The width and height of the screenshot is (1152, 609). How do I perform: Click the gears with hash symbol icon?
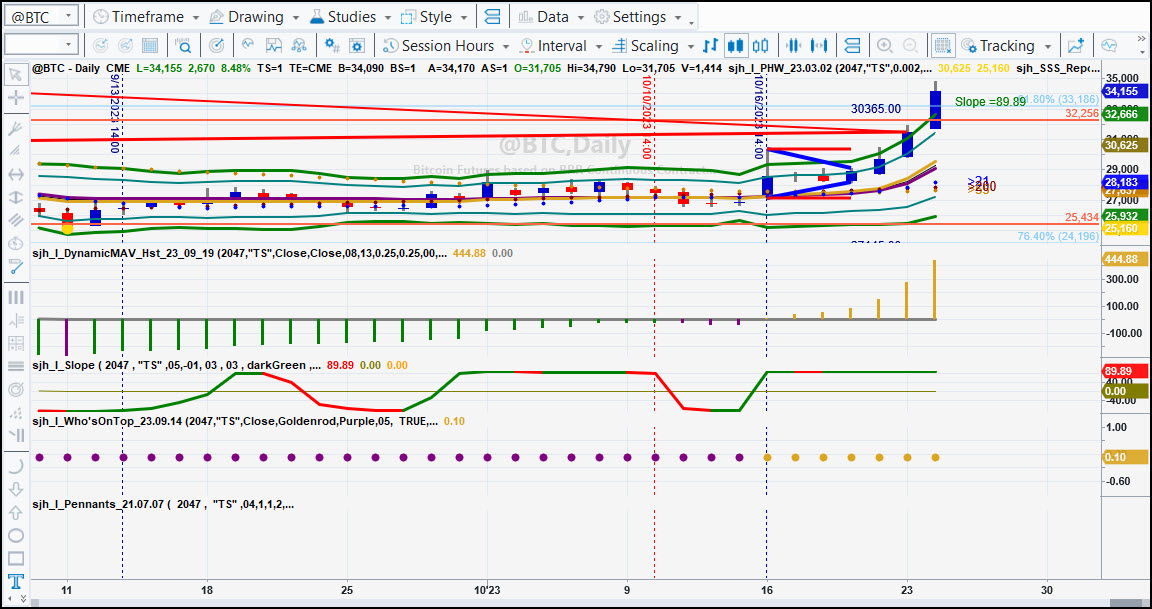331,46
